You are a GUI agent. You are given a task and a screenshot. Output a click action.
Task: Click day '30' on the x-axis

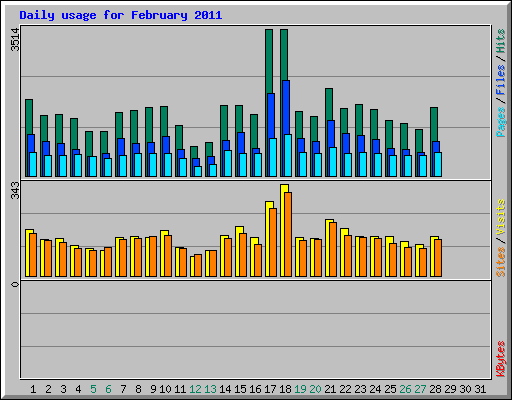(465, 389)
